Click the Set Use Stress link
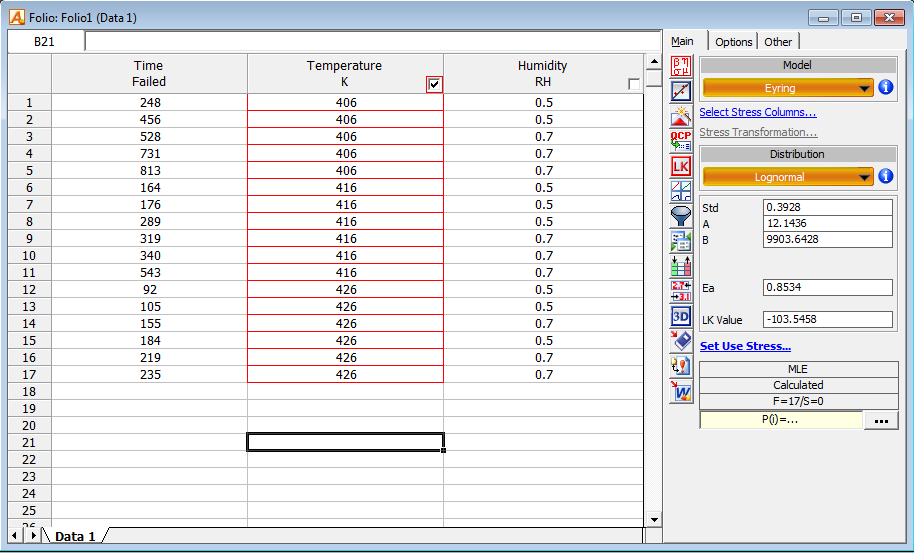Image resolution: width=914 pixels, height=553 pixels. (x=745, y=346)
